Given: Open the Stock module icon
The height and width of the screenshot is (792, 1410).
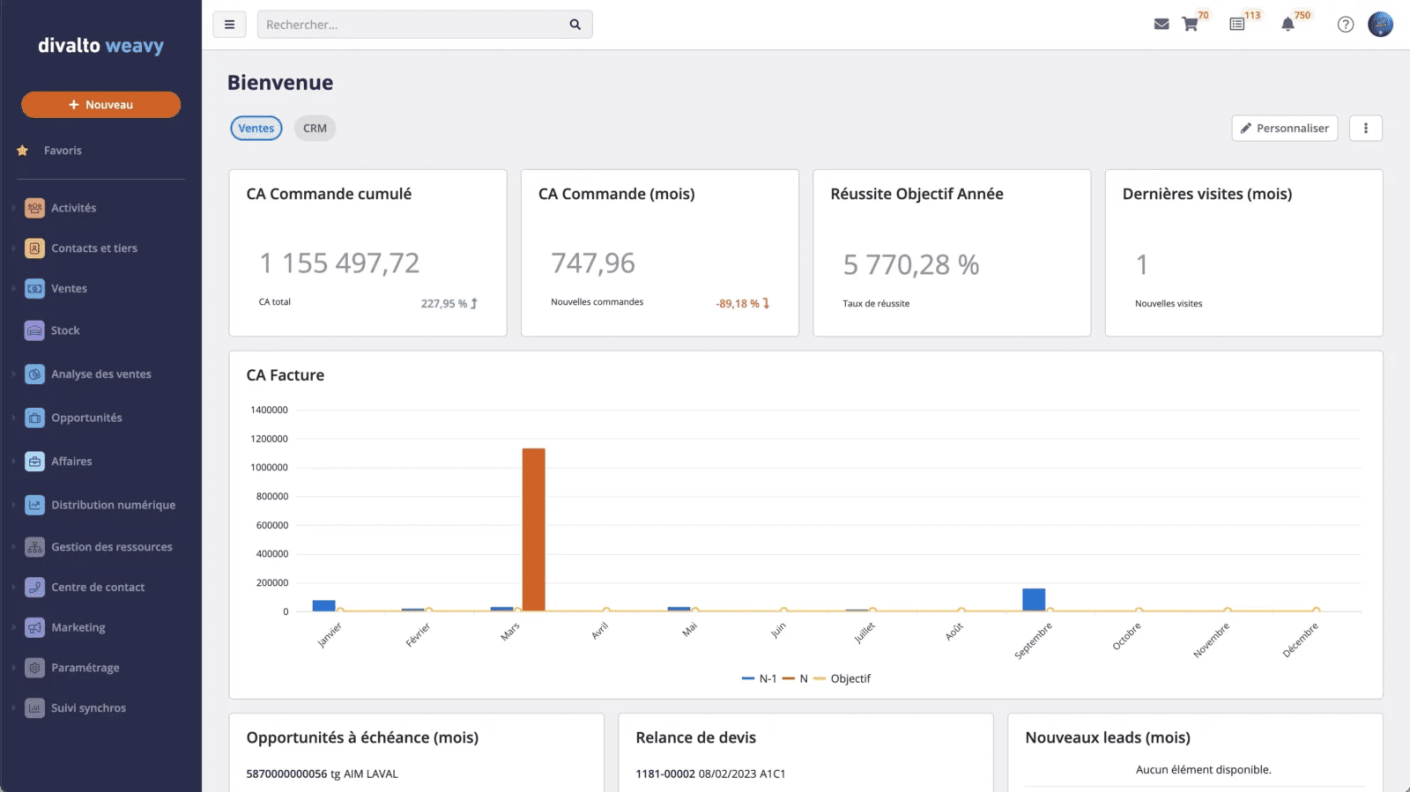Looking at the screenshot, I should point(35,330).
